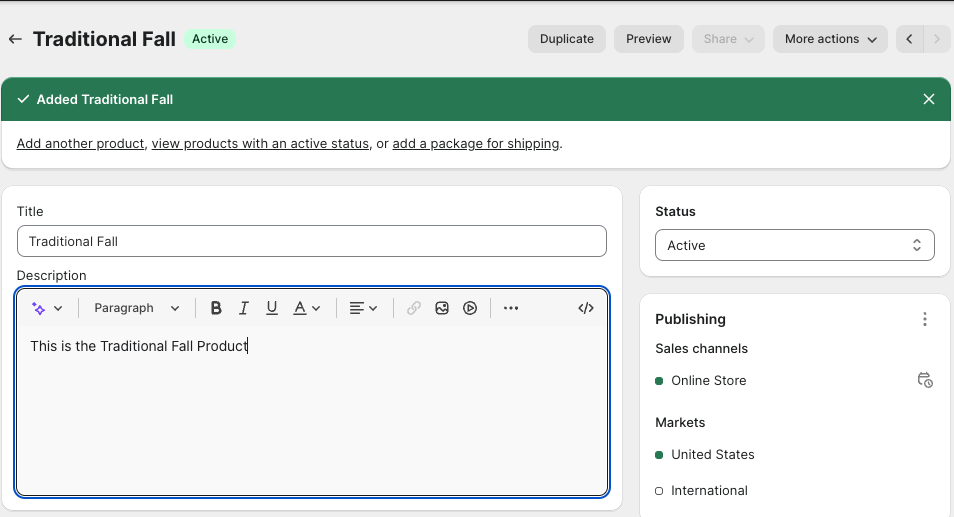Open the text alignment menu

(363, 308)
